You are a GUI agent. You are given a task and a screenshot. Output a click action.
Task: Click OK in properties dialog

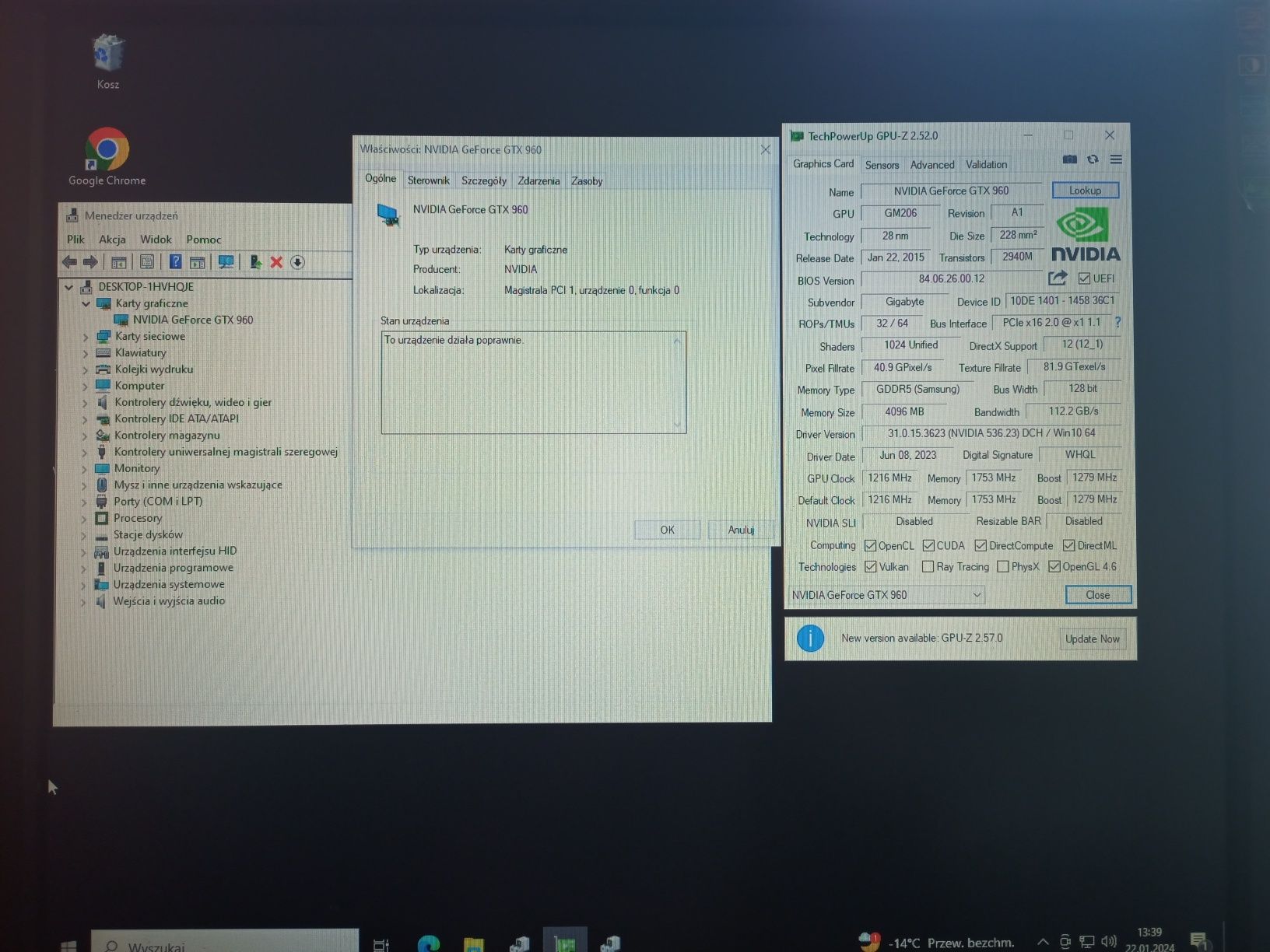(667, 530)
